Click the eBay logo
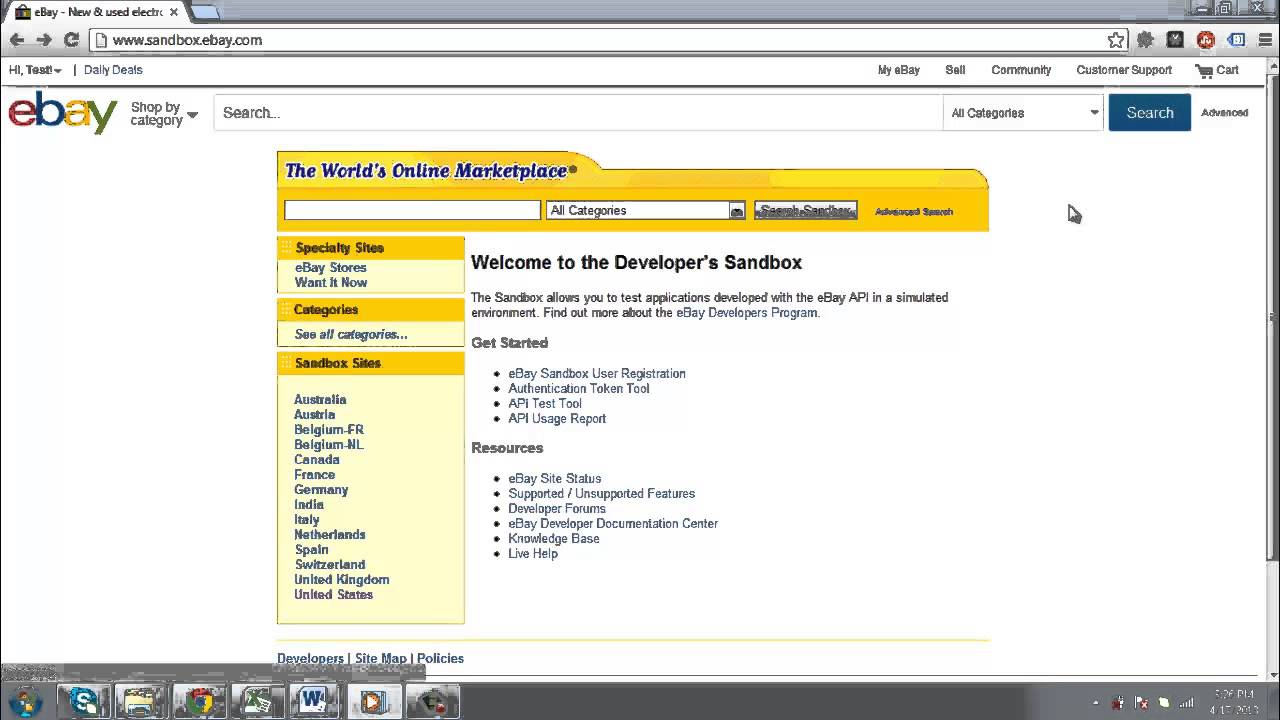Screen dimensions: 1280x720 pos(63,112)
